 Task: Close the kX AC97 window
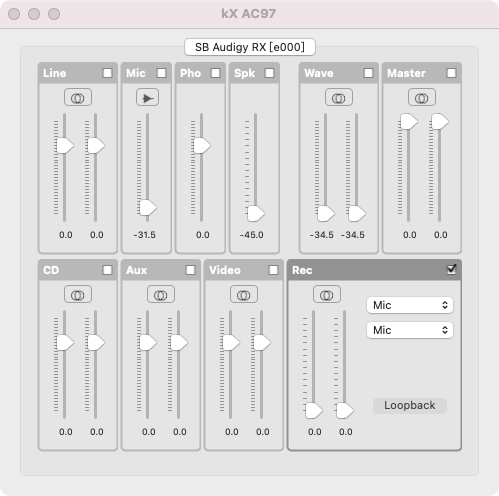pos(14,14)
